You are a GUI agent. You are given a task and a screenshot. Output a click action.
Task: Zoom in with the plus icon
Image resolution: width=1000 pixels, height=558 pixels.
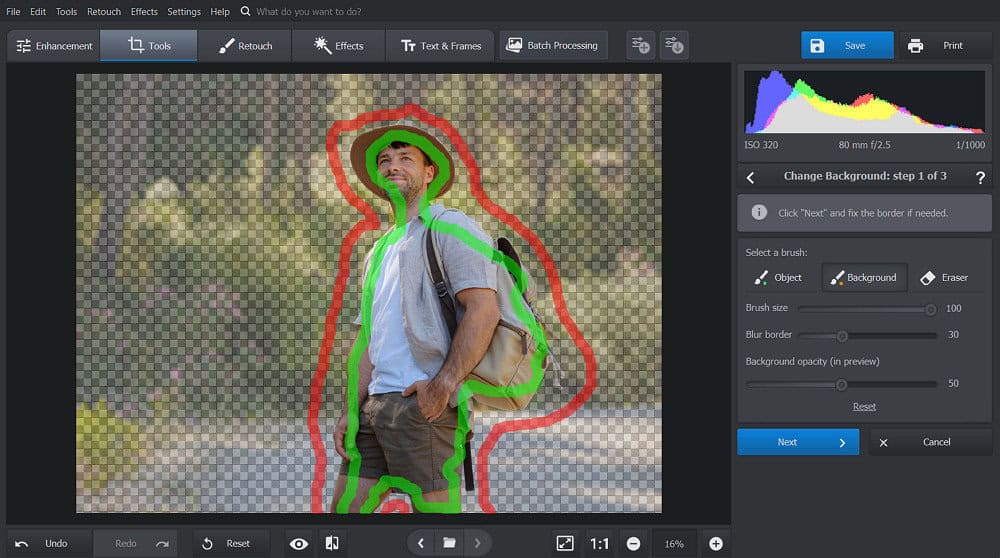click(x=716, y=543)
